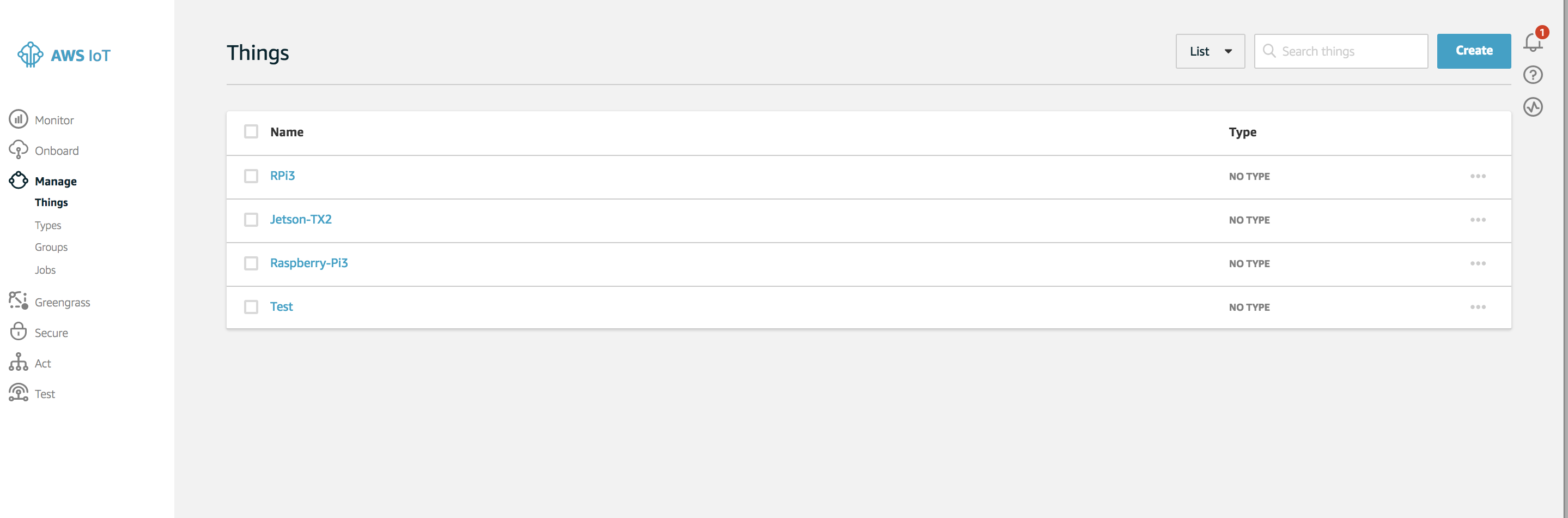Select the Jetson-TX2 row checkbox

(x=251, y=220)
